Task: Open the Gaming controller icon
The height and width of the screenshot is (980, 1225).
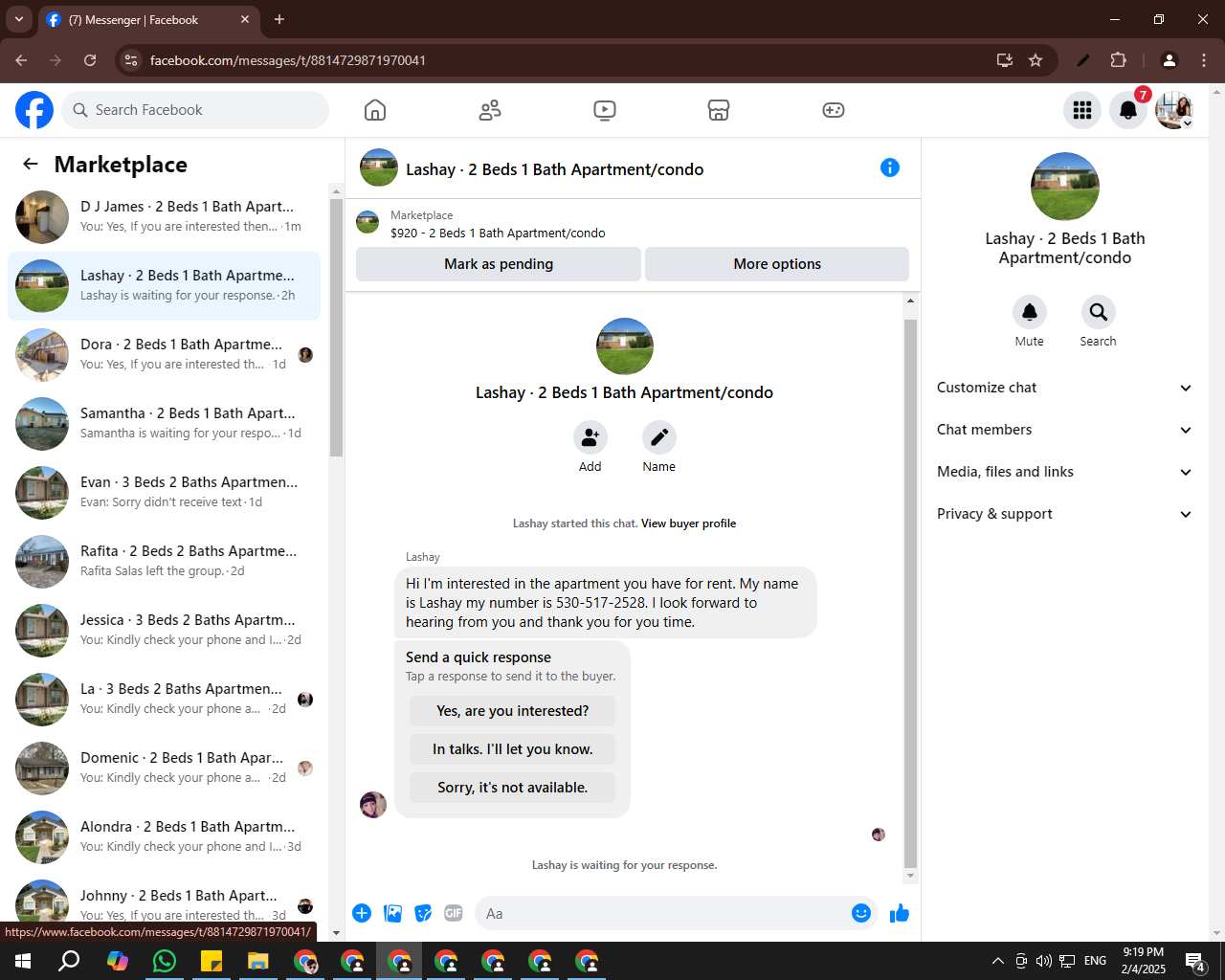Action: click(x=834, y=110)
